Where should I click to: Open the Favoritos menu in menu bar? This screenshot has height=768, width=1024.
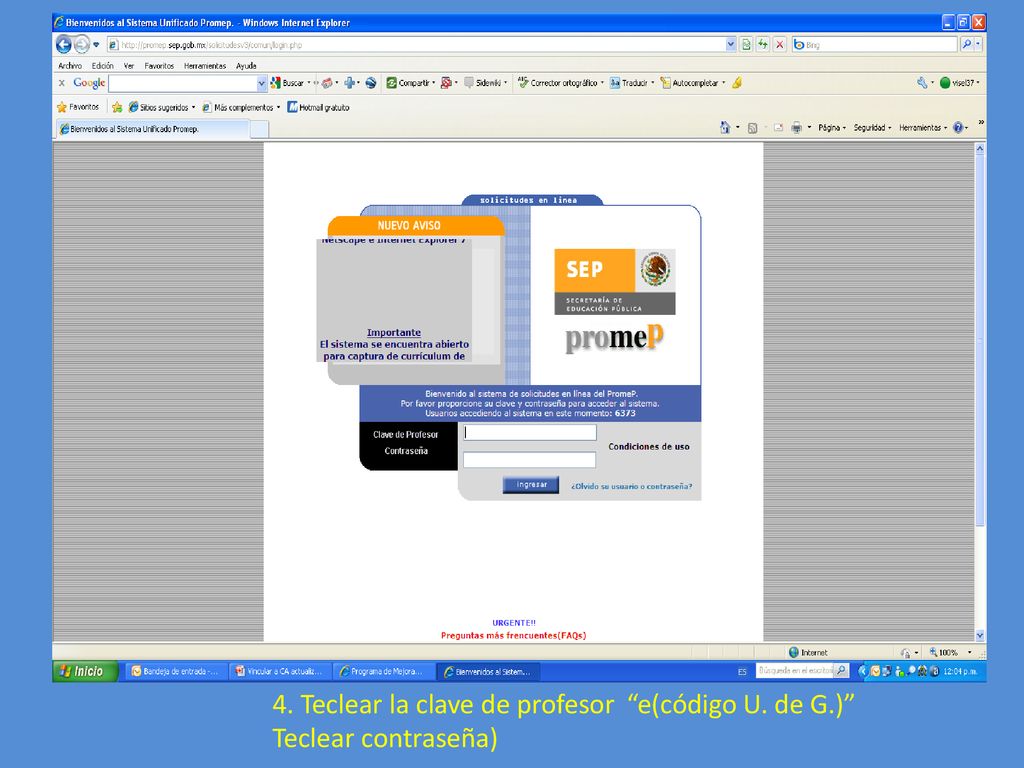159,66
